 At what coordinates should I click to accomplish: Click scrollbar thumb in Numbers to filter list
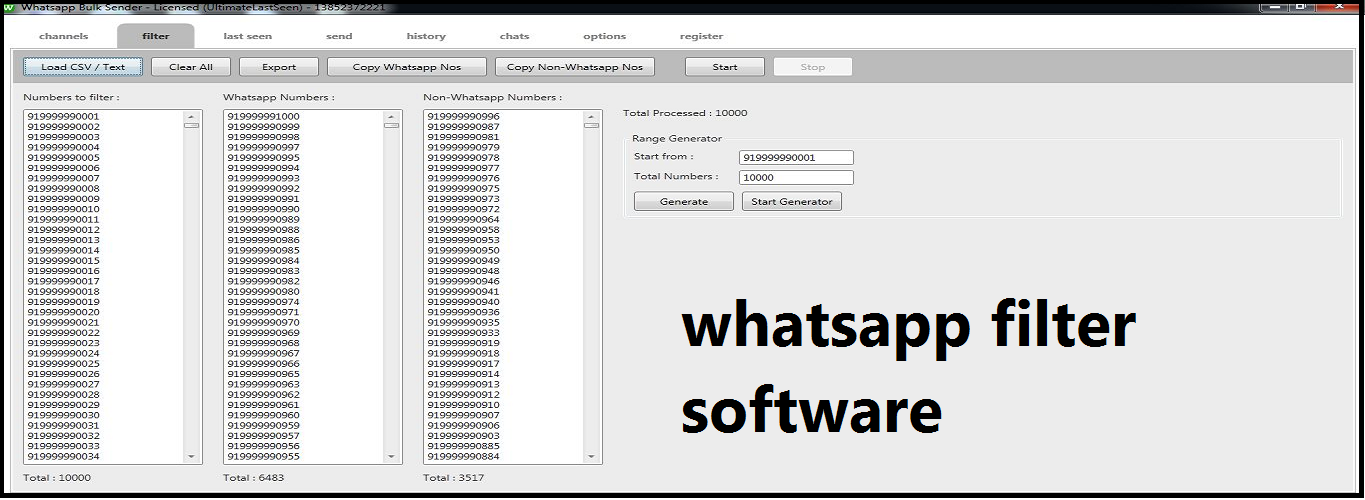191,125
